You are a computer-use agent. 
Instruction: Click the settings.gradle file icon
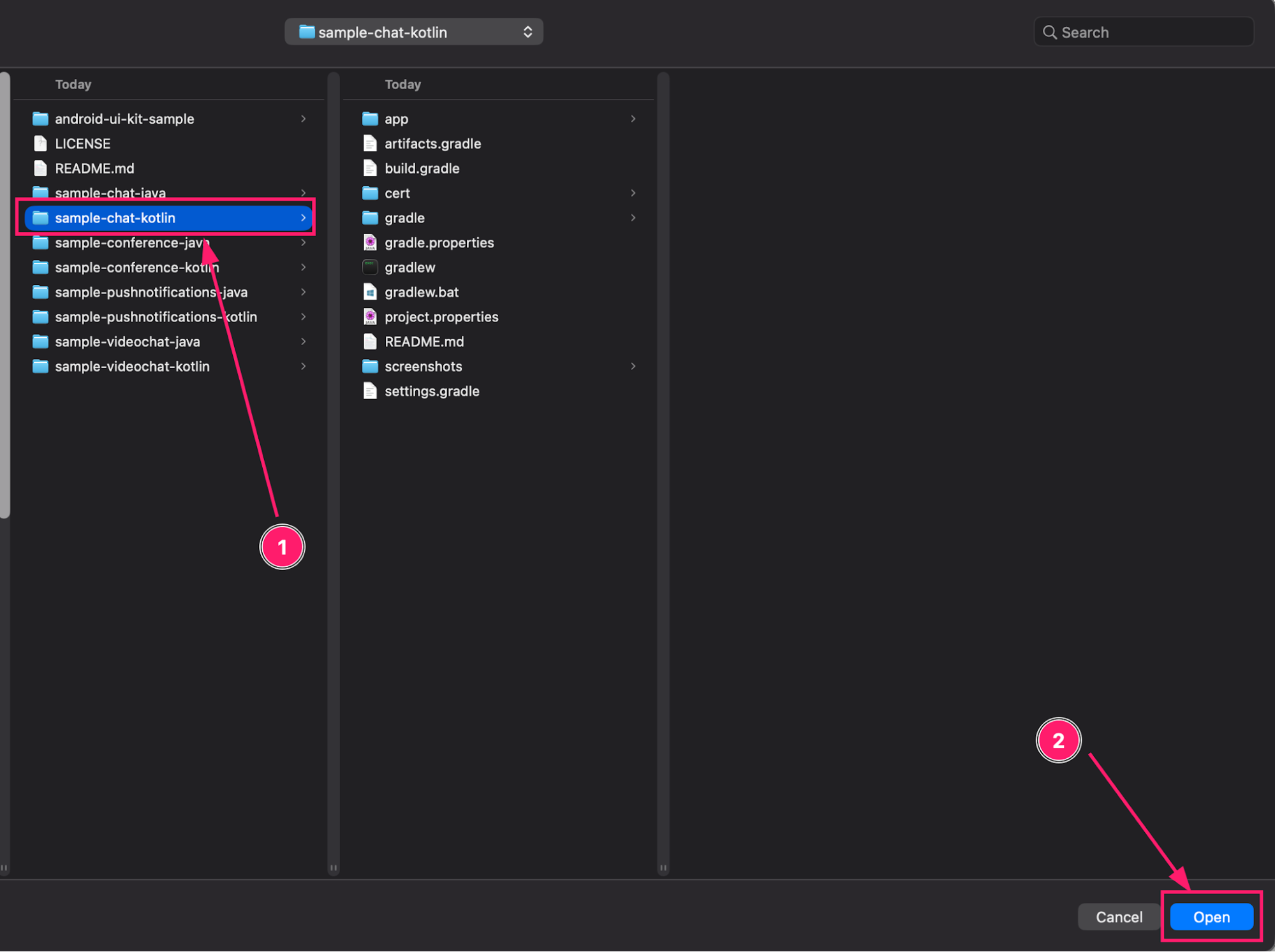[x=370, y=392]
